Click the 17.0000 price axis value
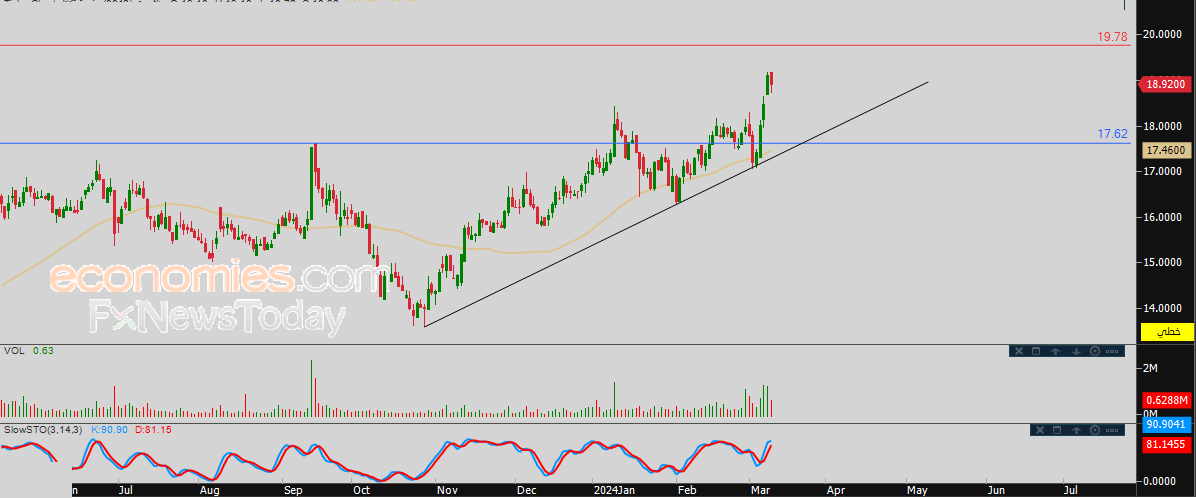 pos(1164,172)
